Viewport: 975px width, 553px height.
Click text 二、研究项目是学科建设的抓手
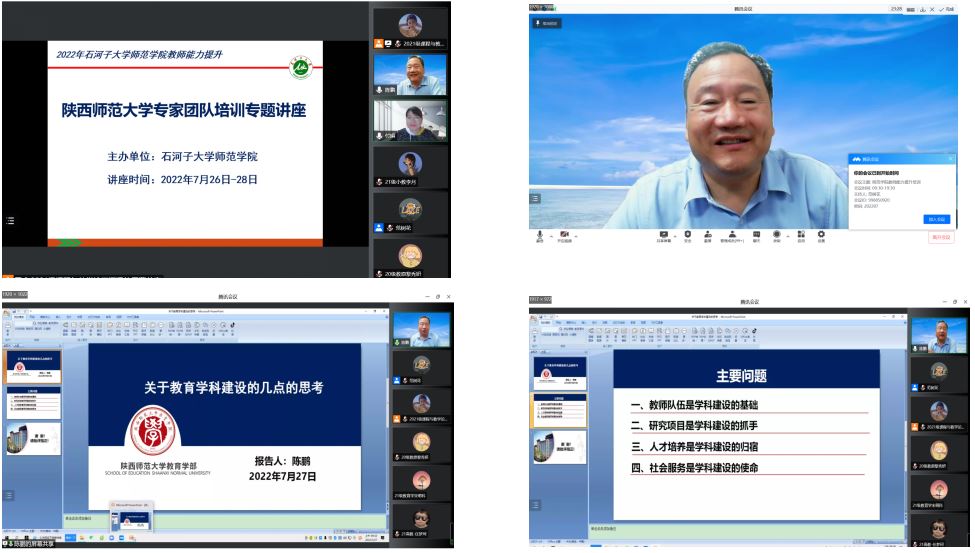tap(695, 425)
